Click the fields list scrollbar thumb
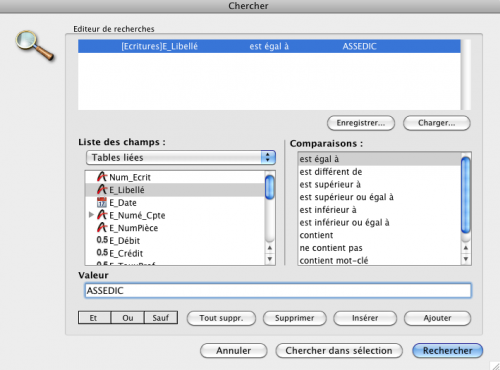500x370 pixels. [270, 187]
